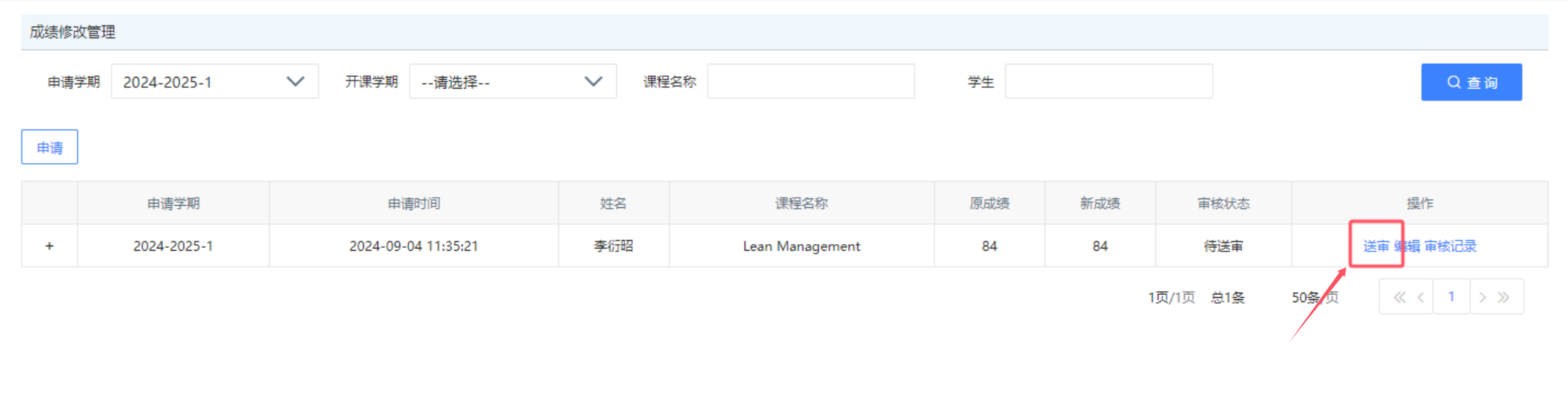Image resolution: width=1568 pixels, height=400 pixels.
Task: Jump to the last page of results
Action: (x=1504, y=297)
